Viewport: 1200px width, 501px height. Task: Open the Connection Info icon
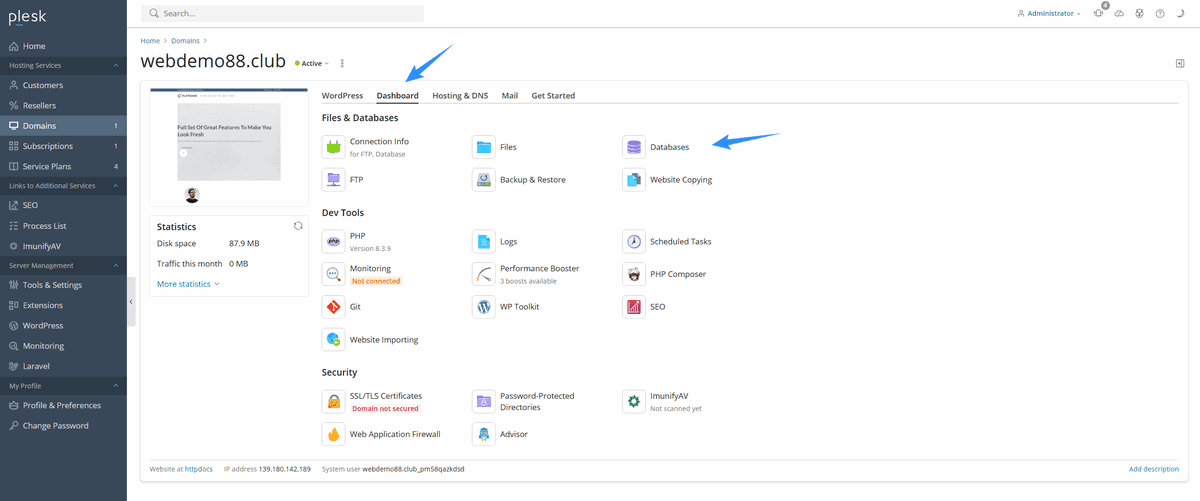click(x=333, y=147)
